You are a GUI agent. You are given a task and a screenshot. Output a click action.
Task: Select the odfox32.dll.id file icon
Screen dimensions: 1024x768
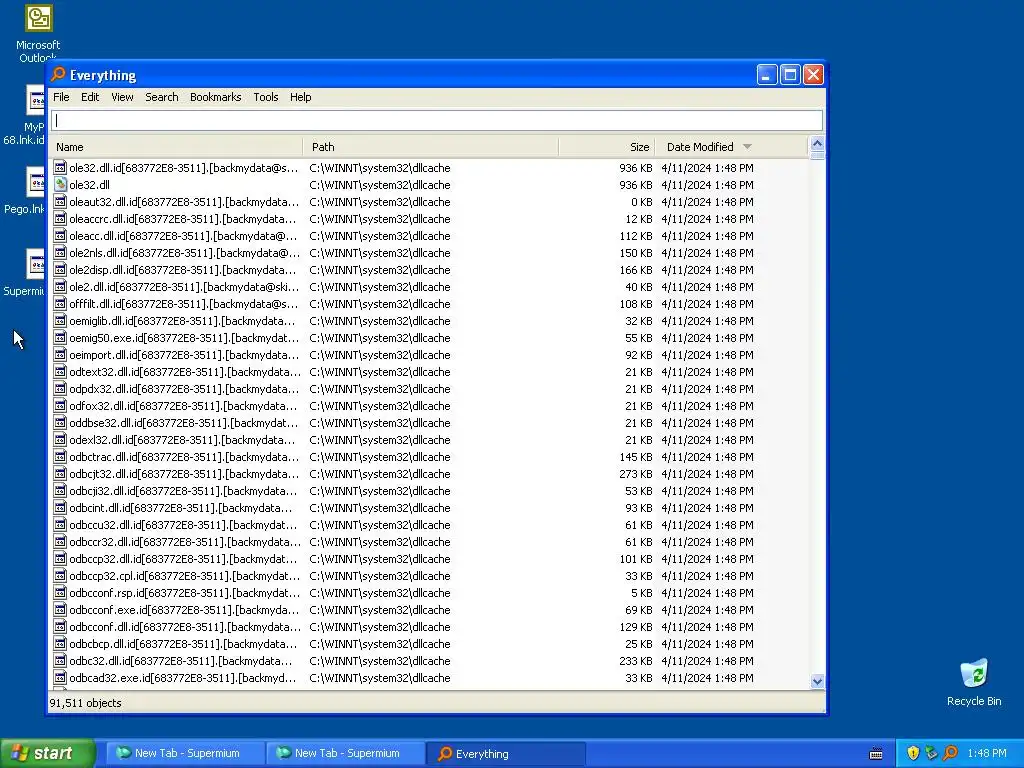coord(60,406)
